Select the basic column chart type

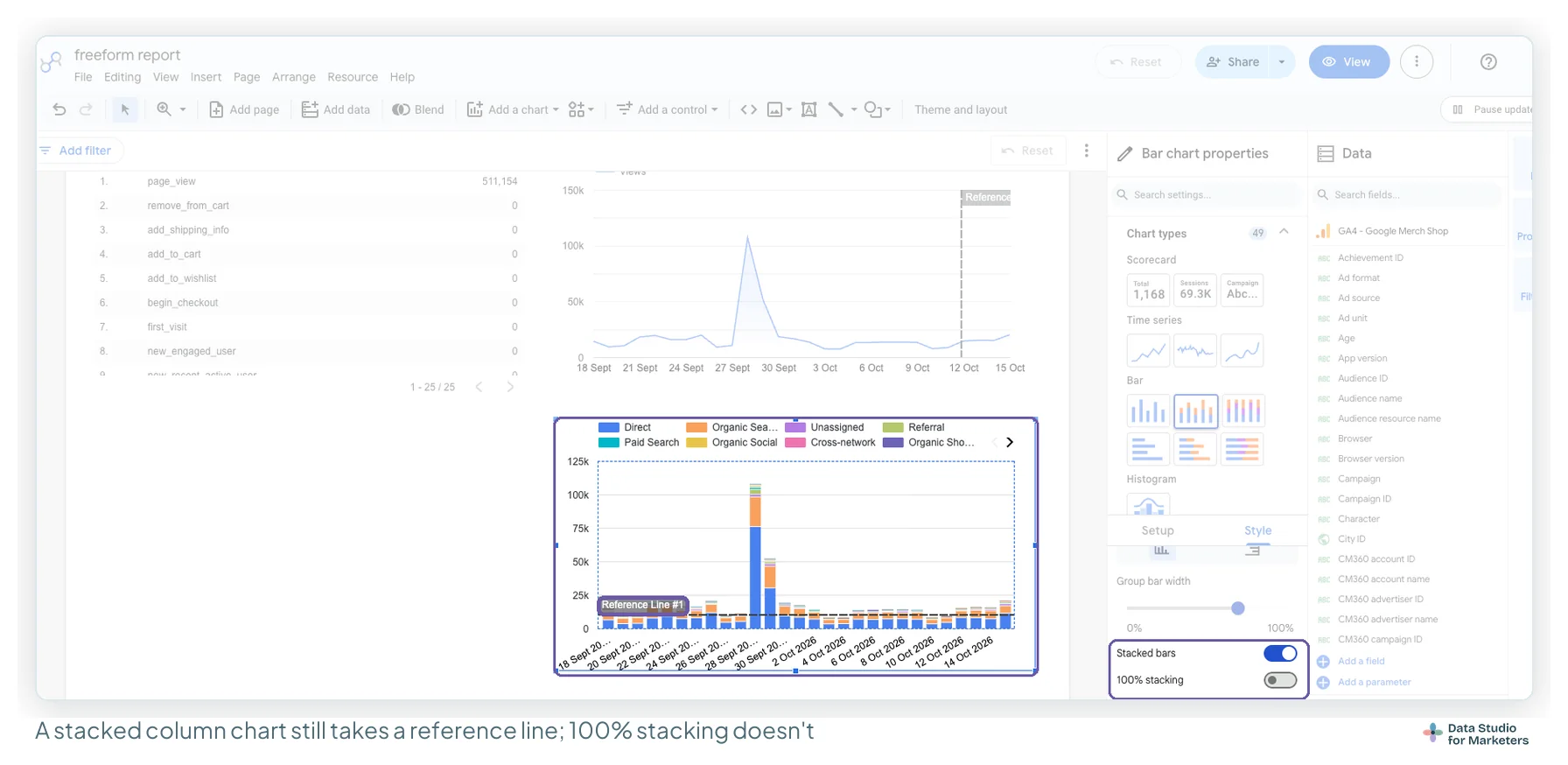(x=1148, y=411)
